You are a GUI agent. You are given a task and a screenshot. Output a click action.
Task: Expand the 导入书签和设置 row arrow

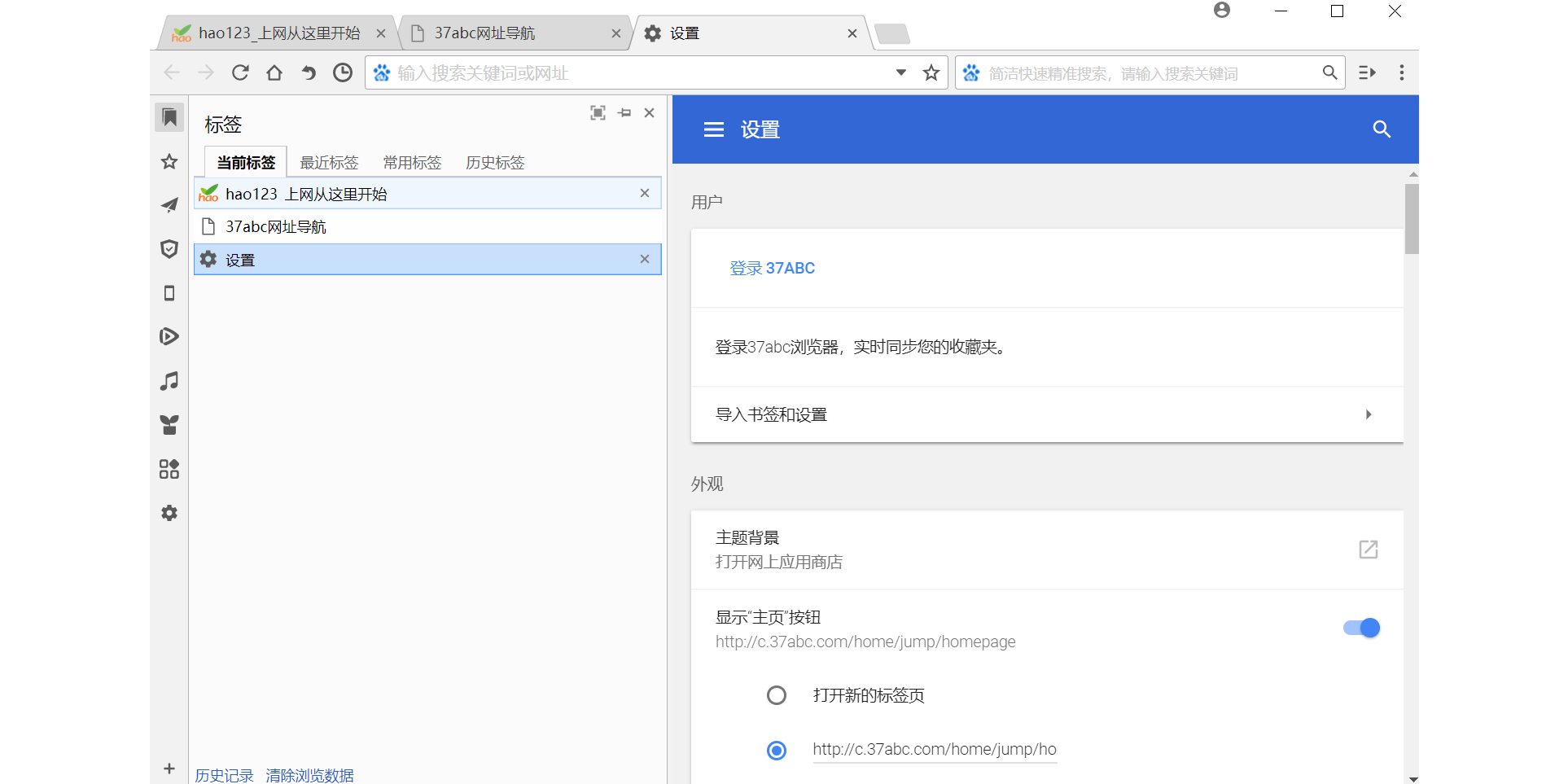(1369, 414)
